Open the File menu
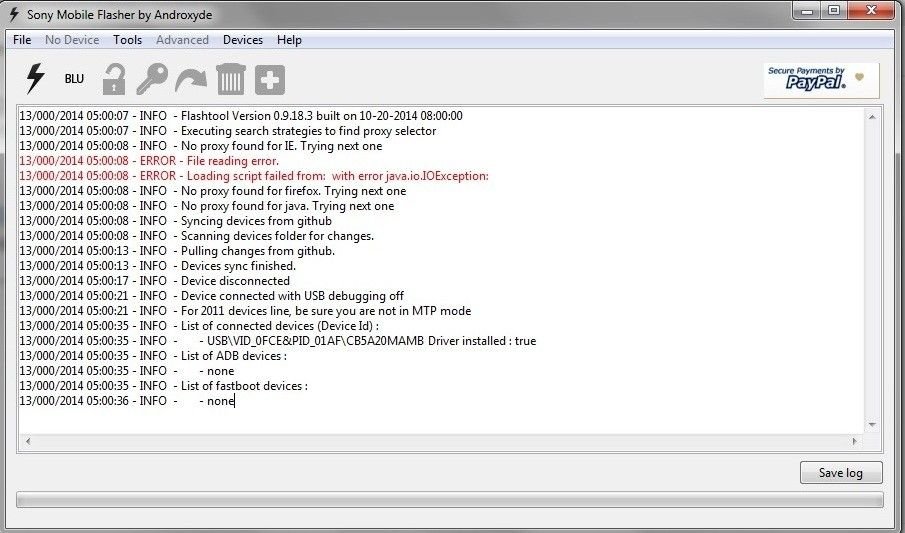 (x=22, y=40)
